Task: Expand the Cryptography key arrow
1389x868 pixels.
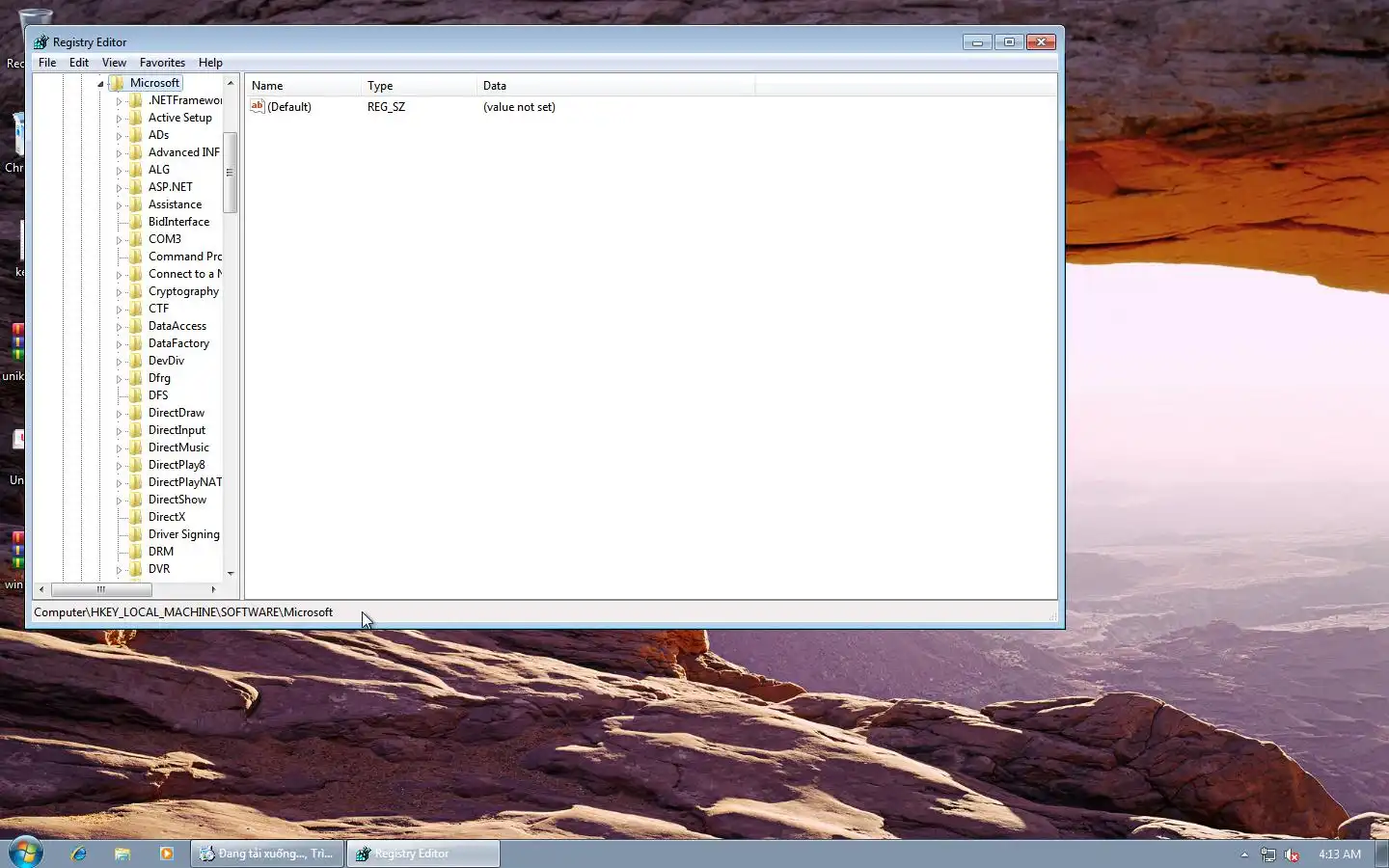Action: pyautogui.click(x=119, y=292)
